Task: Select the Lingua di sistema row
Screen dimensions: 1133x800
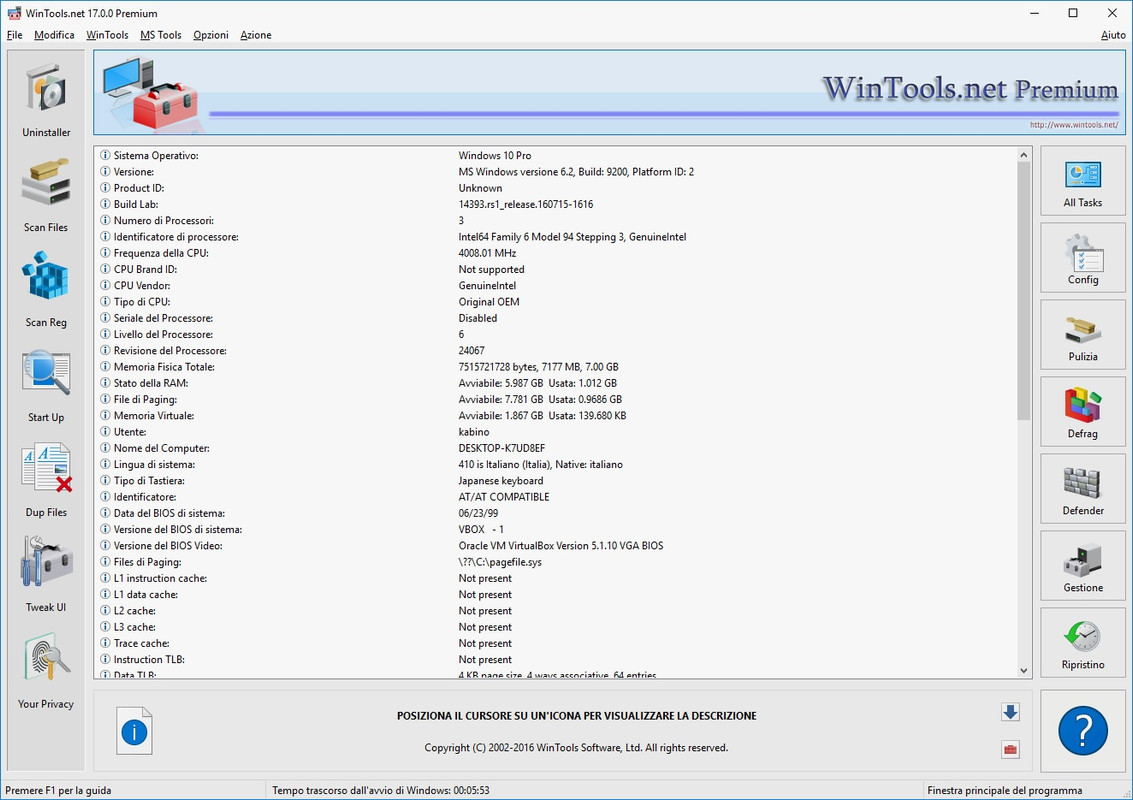Action: (x=555, y=465)
